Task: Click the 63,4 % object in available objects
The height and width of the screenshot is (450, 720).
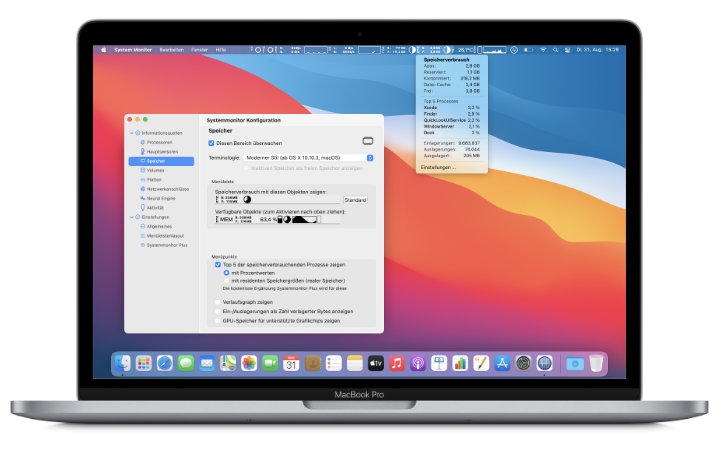Action: pyautogui.click(x=268, y=219)
